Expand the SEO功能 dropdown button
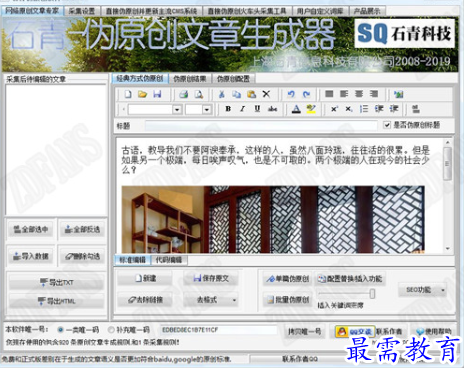The height and width of the screenshot is (381, 468). coord(443,290)
